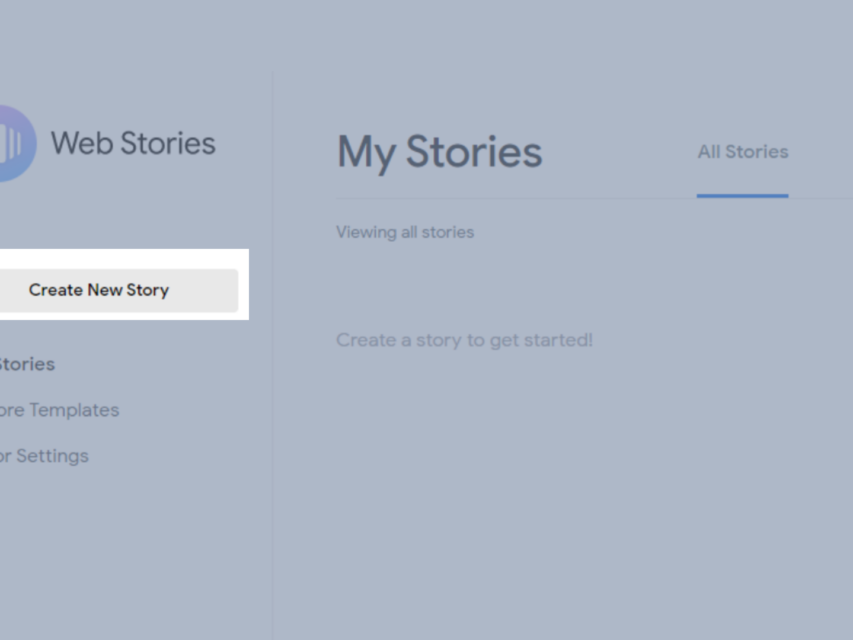853x640 pixels.
Task: Click "Create a story to get started!" text
Action: coord(465,340)
